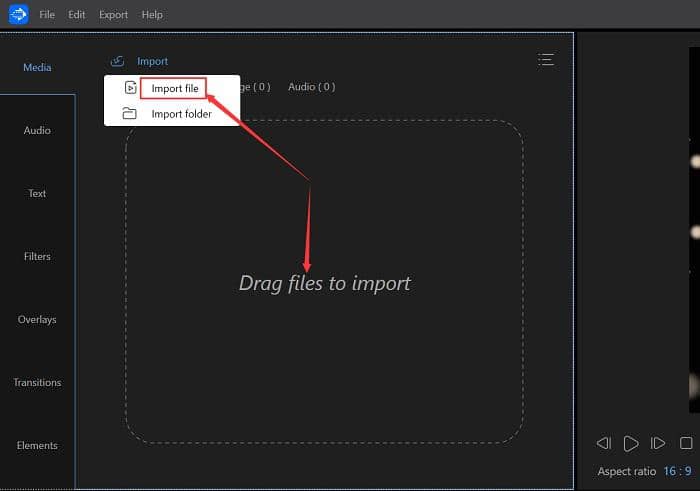
Task: Step back to the previous frame
Action: pyautogui.click(x=603, y=443)
